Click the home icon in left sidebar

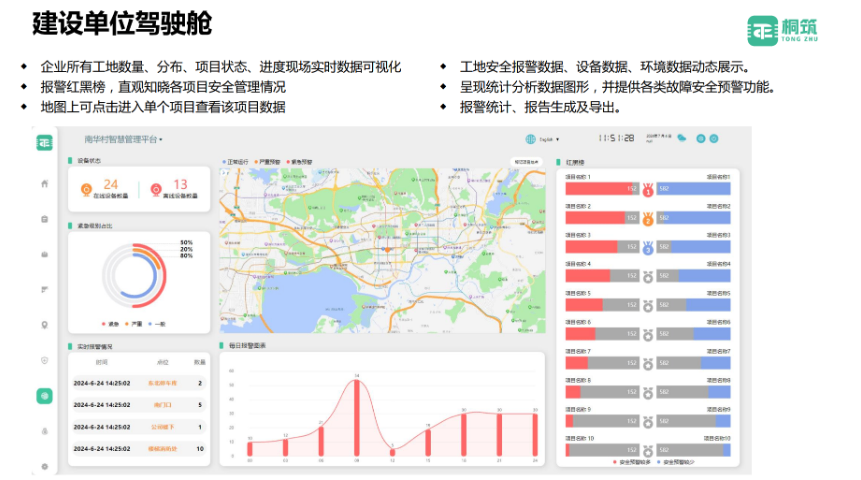point(45,183)
